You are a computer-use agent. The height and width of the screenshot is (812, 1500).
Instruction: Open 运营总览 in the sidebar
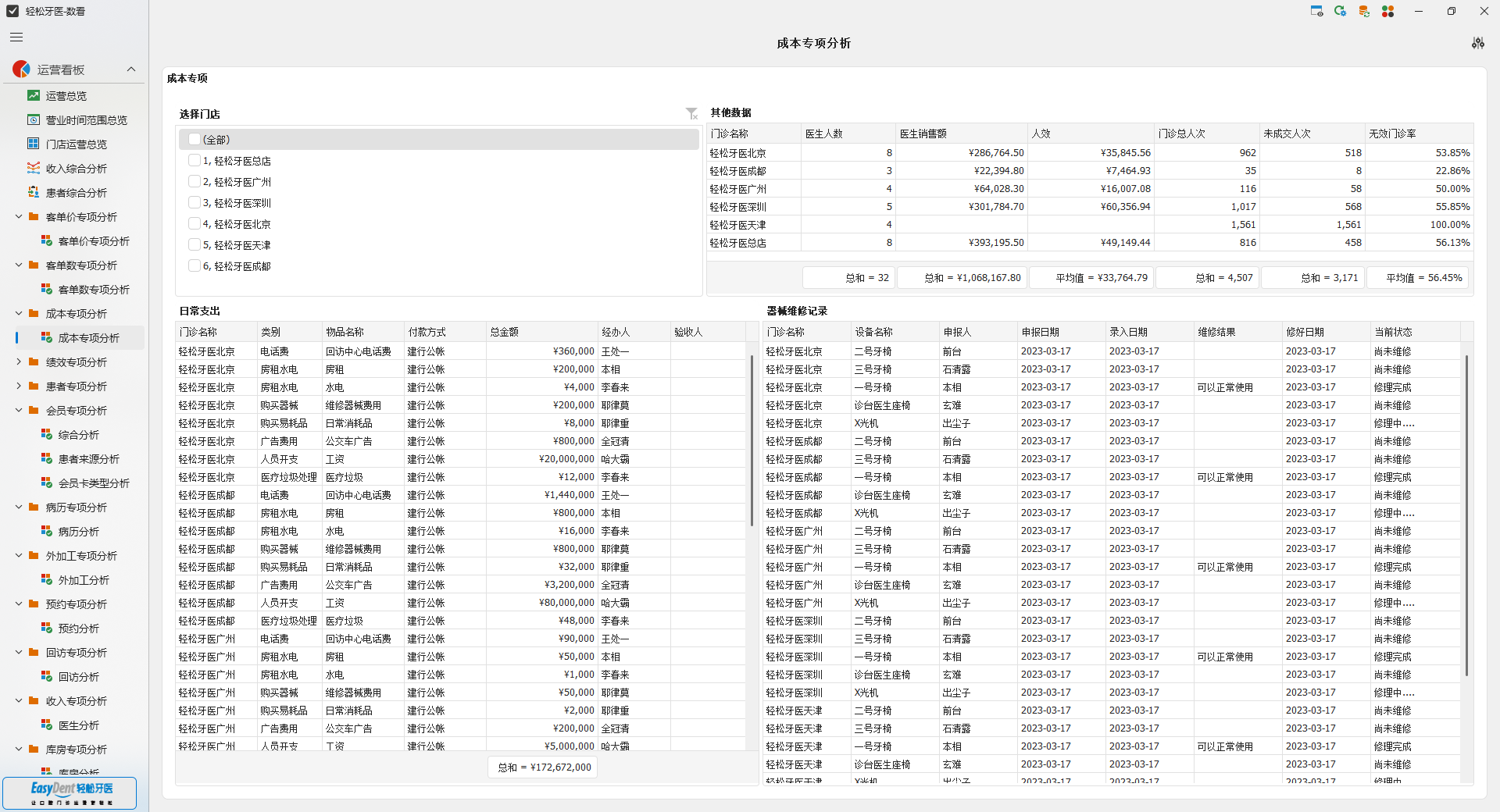pyautogui.click(x=66, y=96)
